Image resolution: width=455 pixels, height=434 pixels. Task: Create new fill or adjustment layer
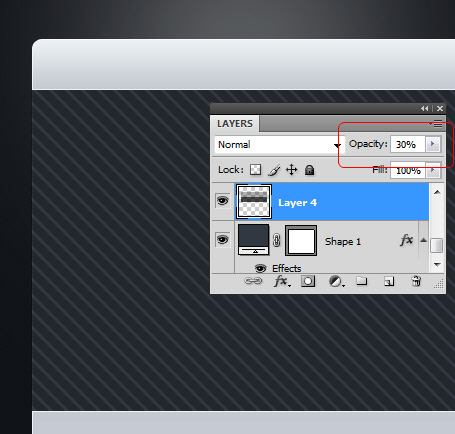point(336,281)
